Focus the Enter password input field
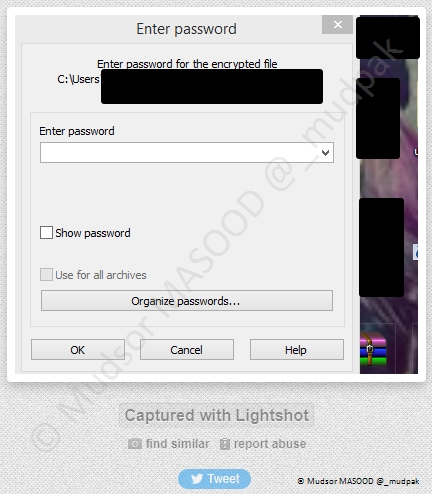 click(x=187, y=153)
